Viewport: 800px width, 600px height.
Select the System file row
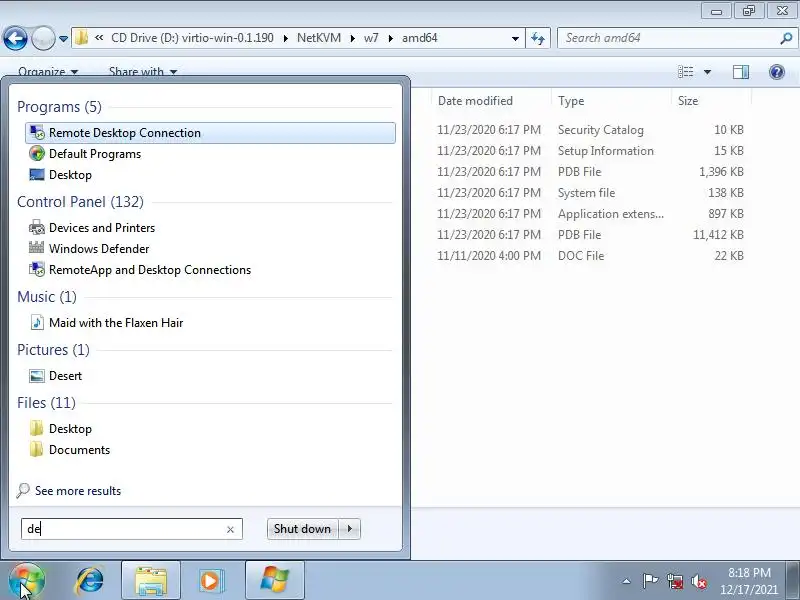pos(590,192)
